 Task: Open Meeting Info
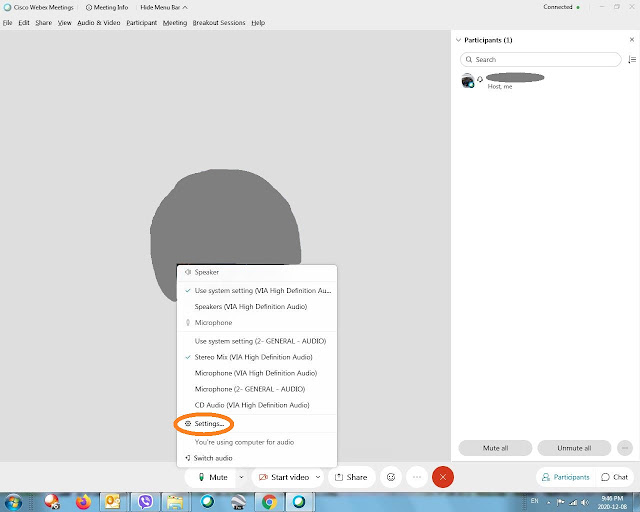click(x=107, y=7)
